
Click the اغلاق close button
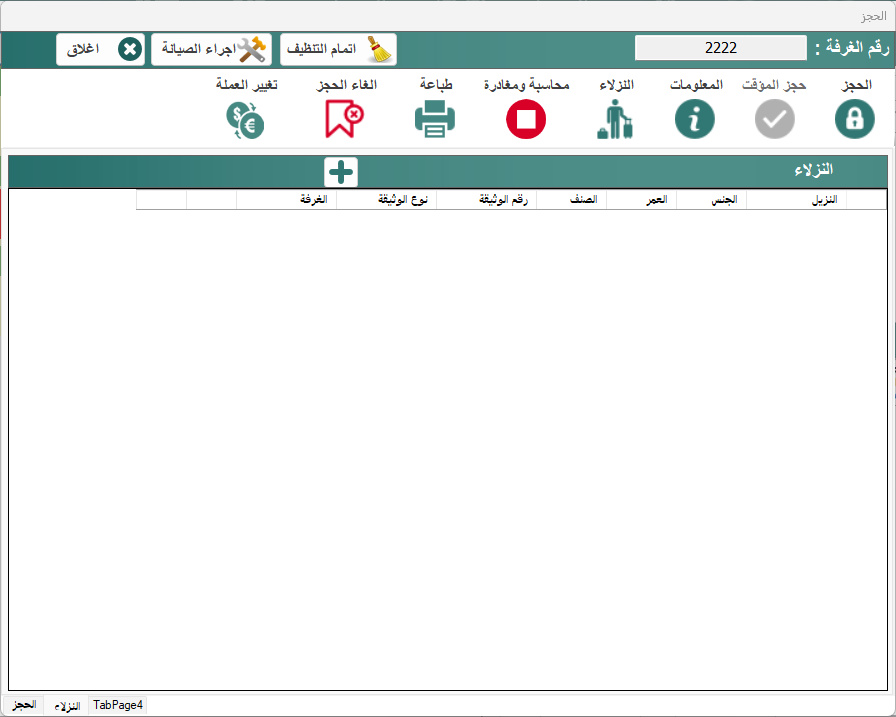(101, 49)
